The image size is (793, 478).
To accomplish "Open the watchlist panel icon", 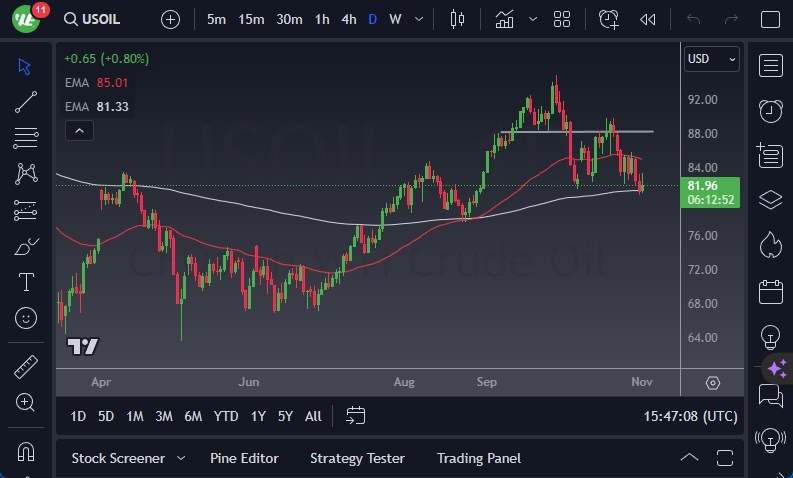I will click(770, 66).
